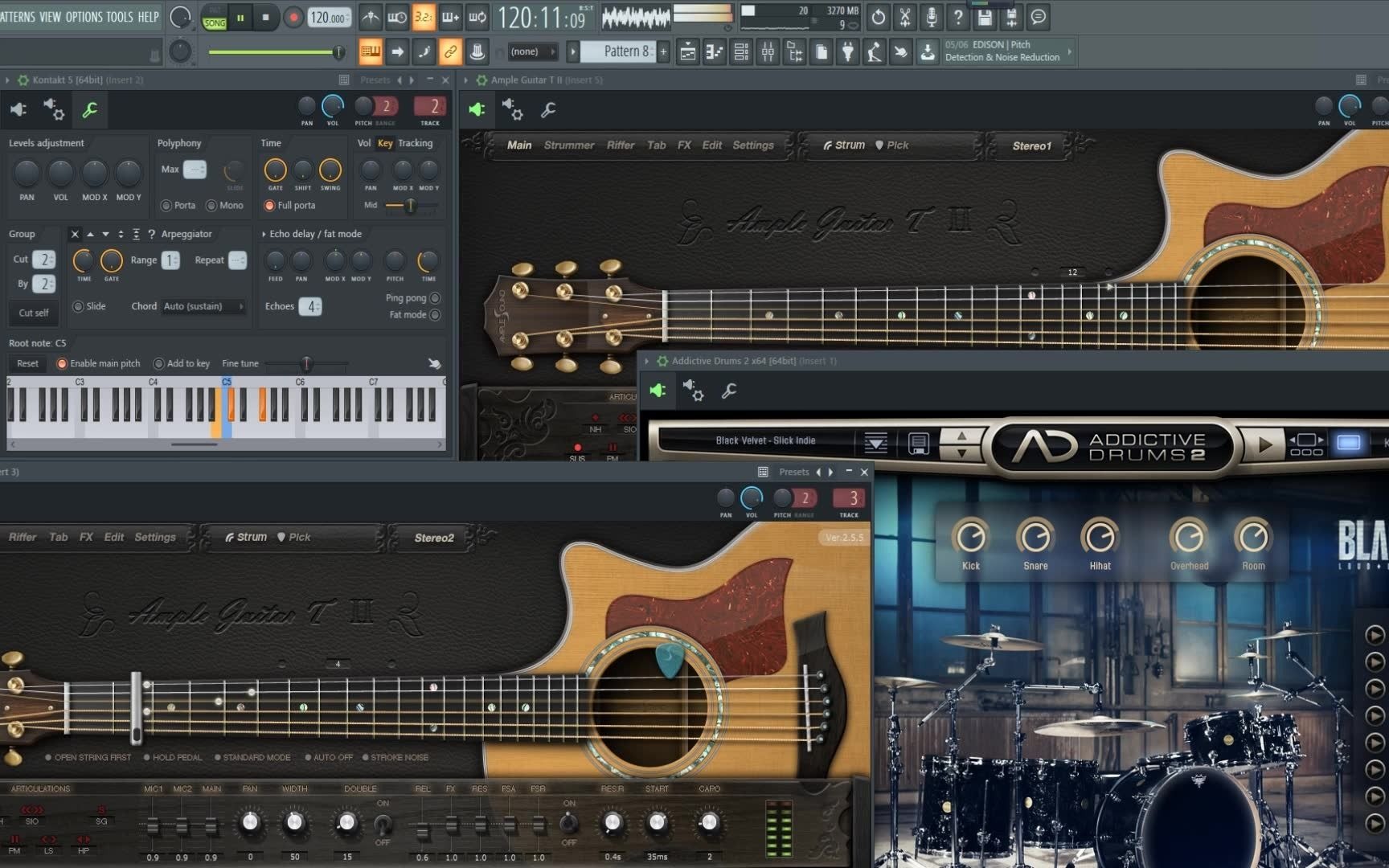The image size is (1389, 868).
Task: Toggle Ping pong in Echo delay
Action: click(435, 298)
